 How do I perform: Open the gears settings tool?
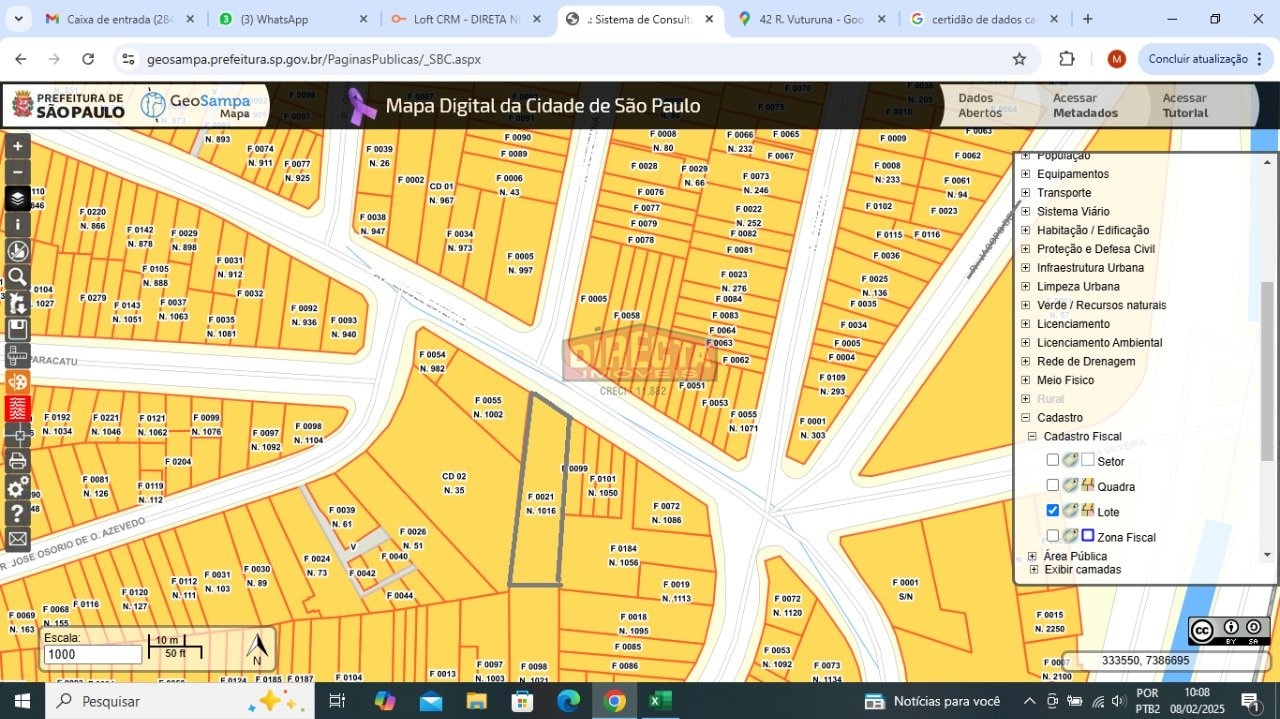(17, 487)
